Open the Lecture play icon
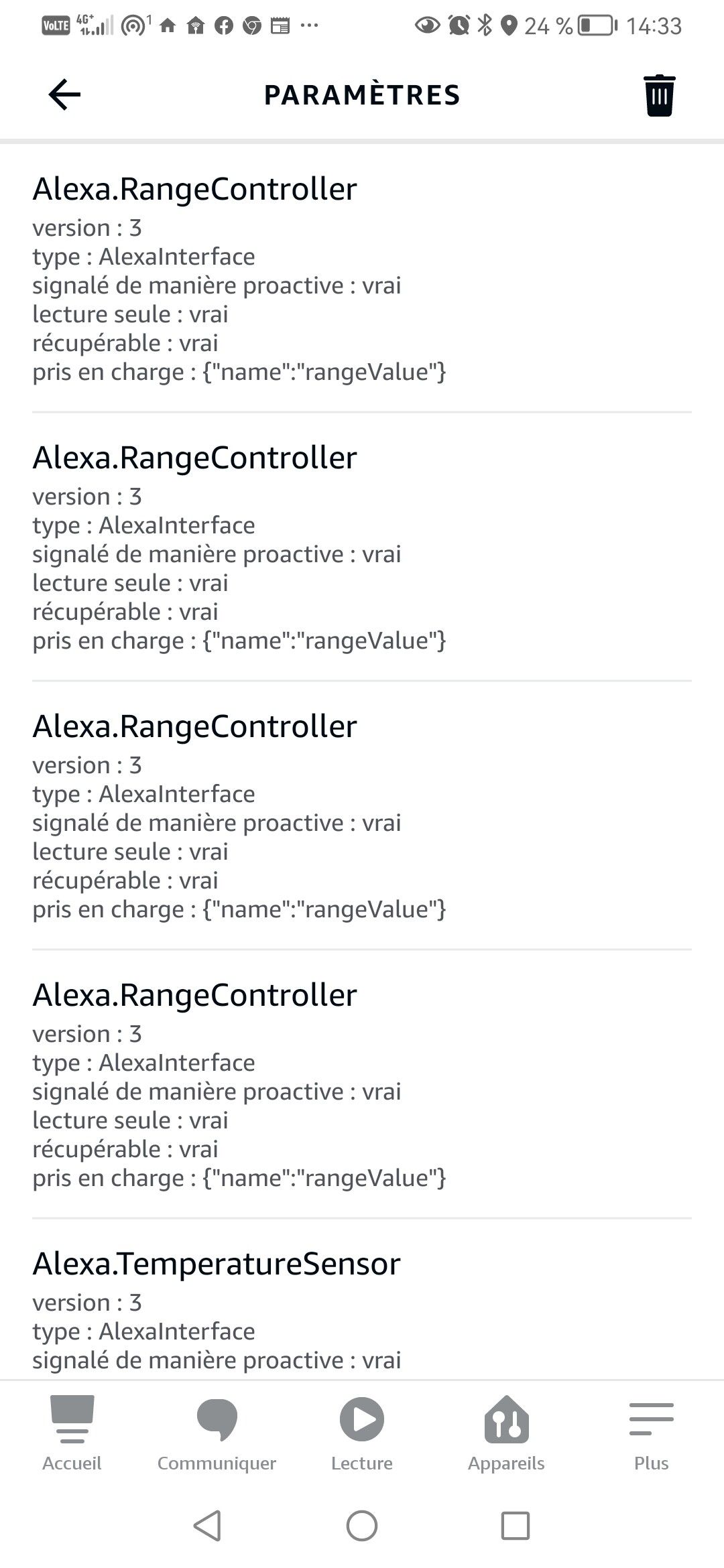This screenshot has height=1568, width=724. tap(362, 1419)
